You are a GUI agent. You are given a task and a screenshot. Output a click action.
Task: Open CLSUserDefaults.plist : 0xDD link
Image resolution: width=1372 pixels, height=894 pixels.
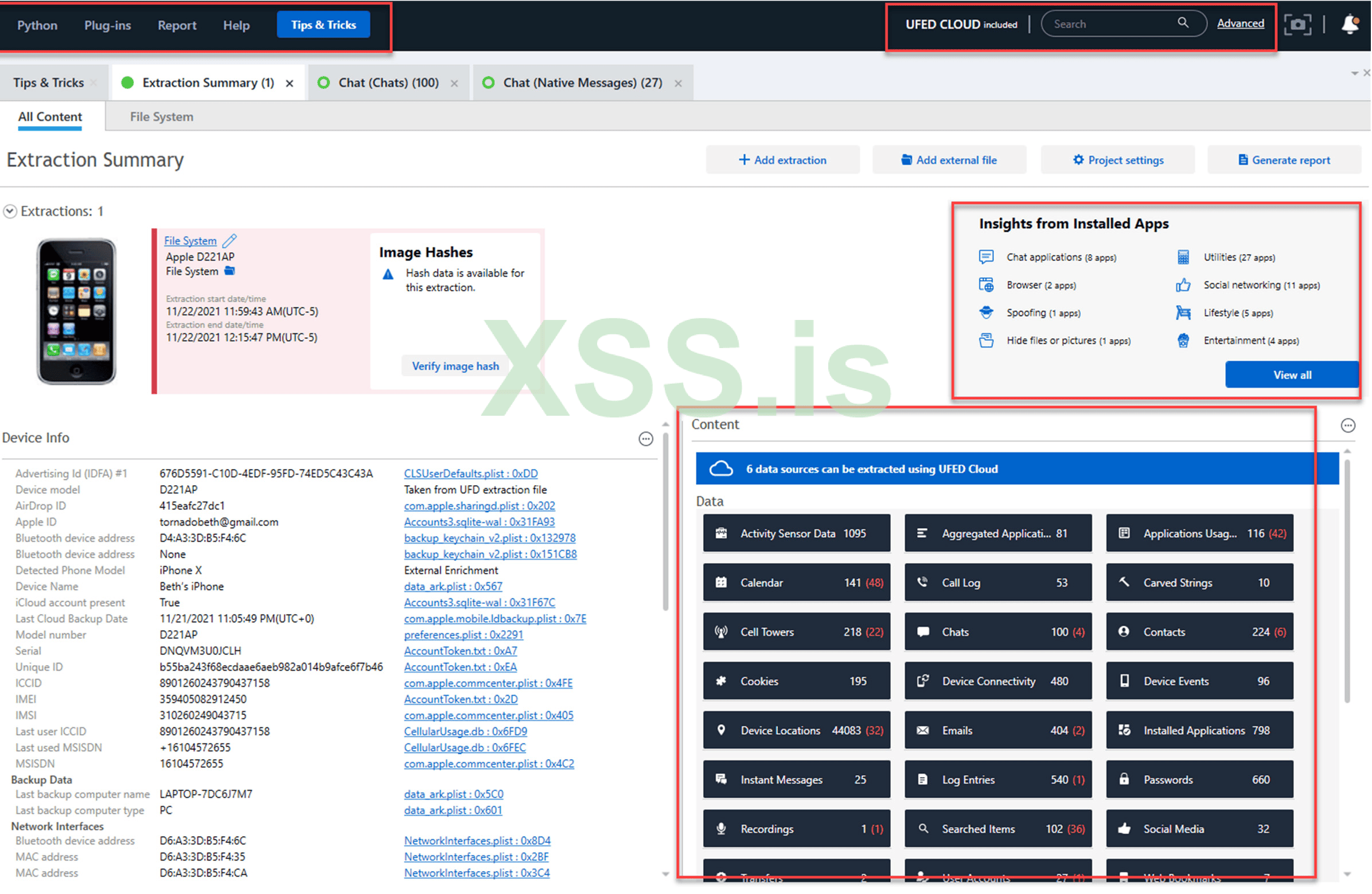click(x=470, y=473)
